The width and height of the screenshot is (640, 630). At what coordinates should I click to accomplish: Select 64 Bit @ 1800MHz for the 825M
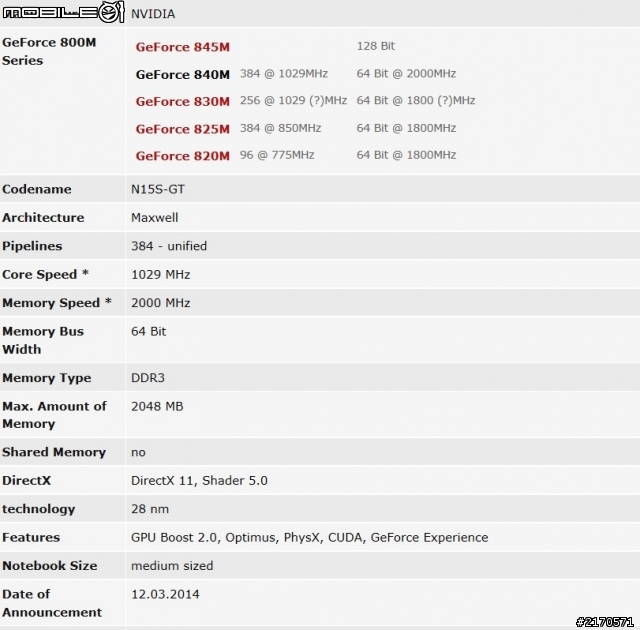(406, 128)
